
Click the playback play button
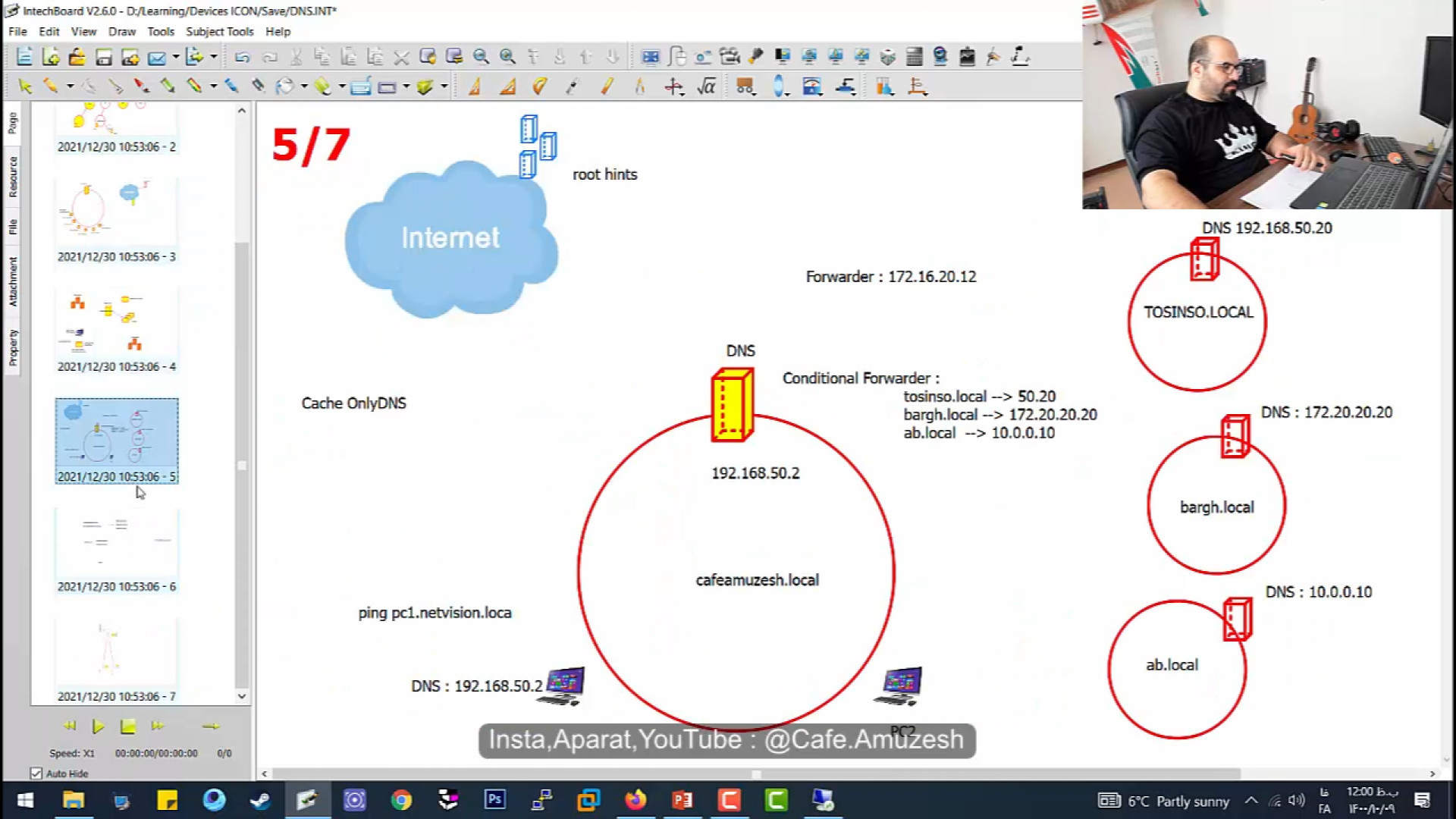coord(98,726)
